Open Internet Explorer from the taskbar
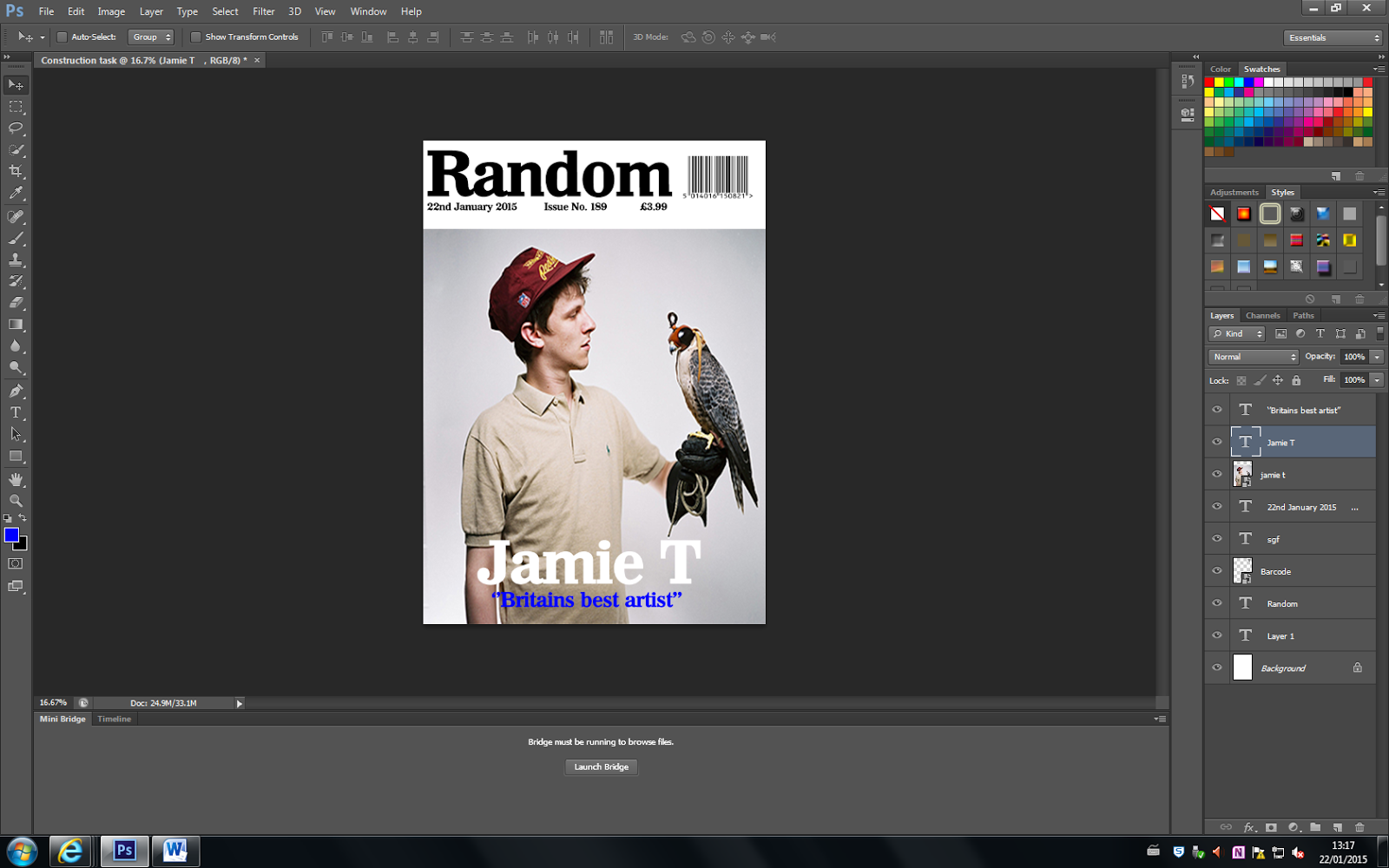Image resolution: width=1389 pixels, height=868 pixels. coord(70,851)
